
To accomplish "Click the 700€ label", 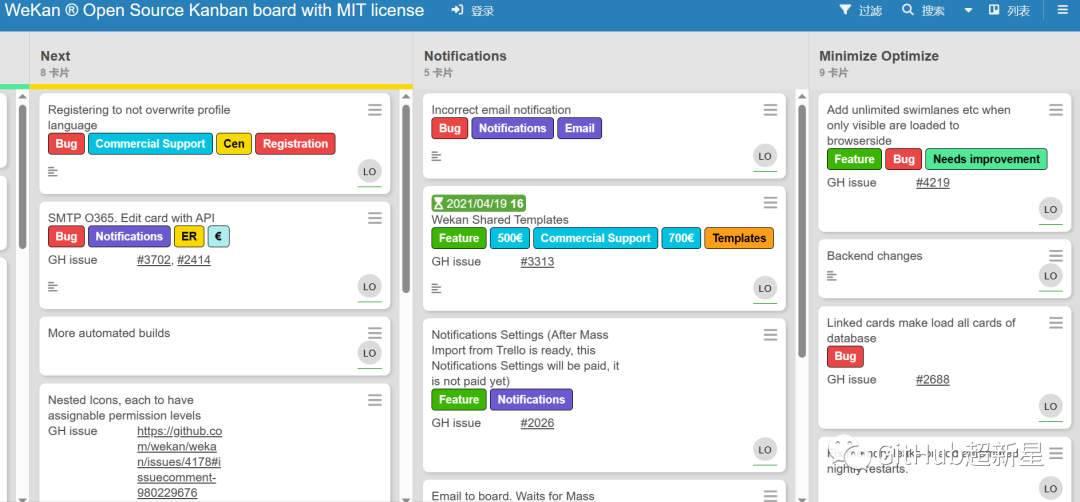I will coord(681,238).
